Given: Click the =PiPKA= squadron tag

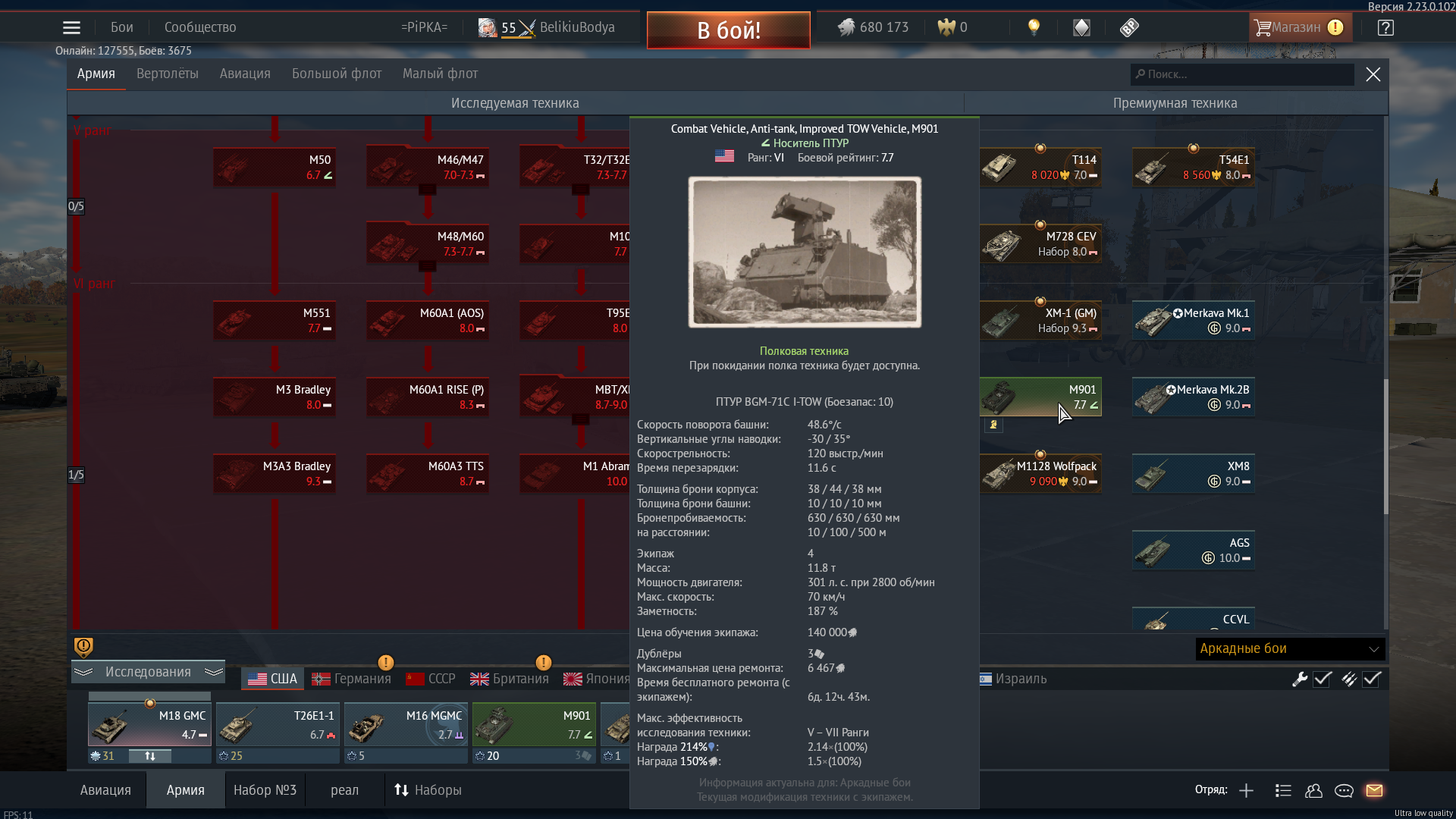Looking at the screenshot, I should [x=425, y=27].
